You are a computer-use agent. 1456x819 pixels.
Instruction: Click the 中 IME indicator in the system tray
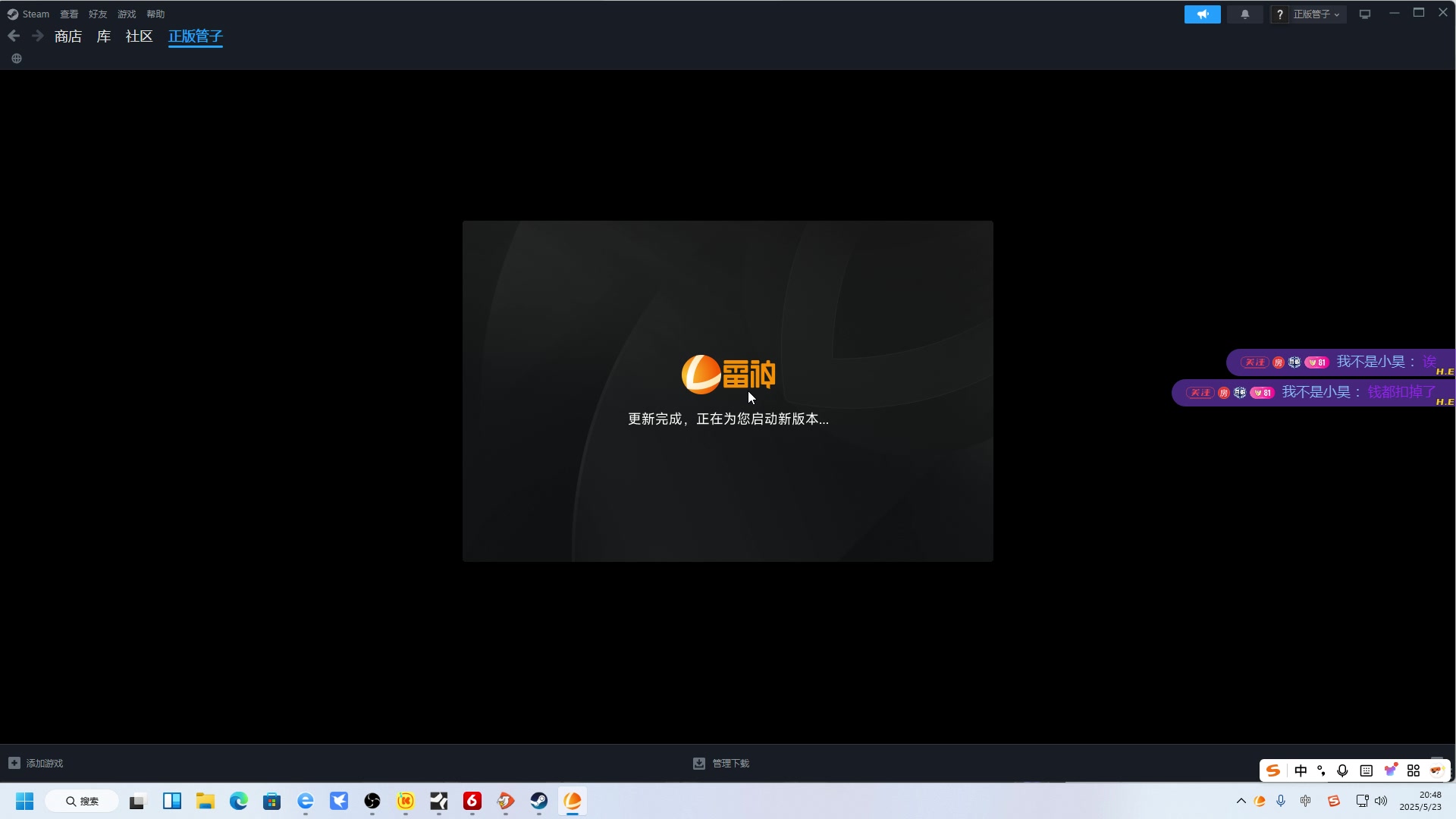pos(1306,801)
